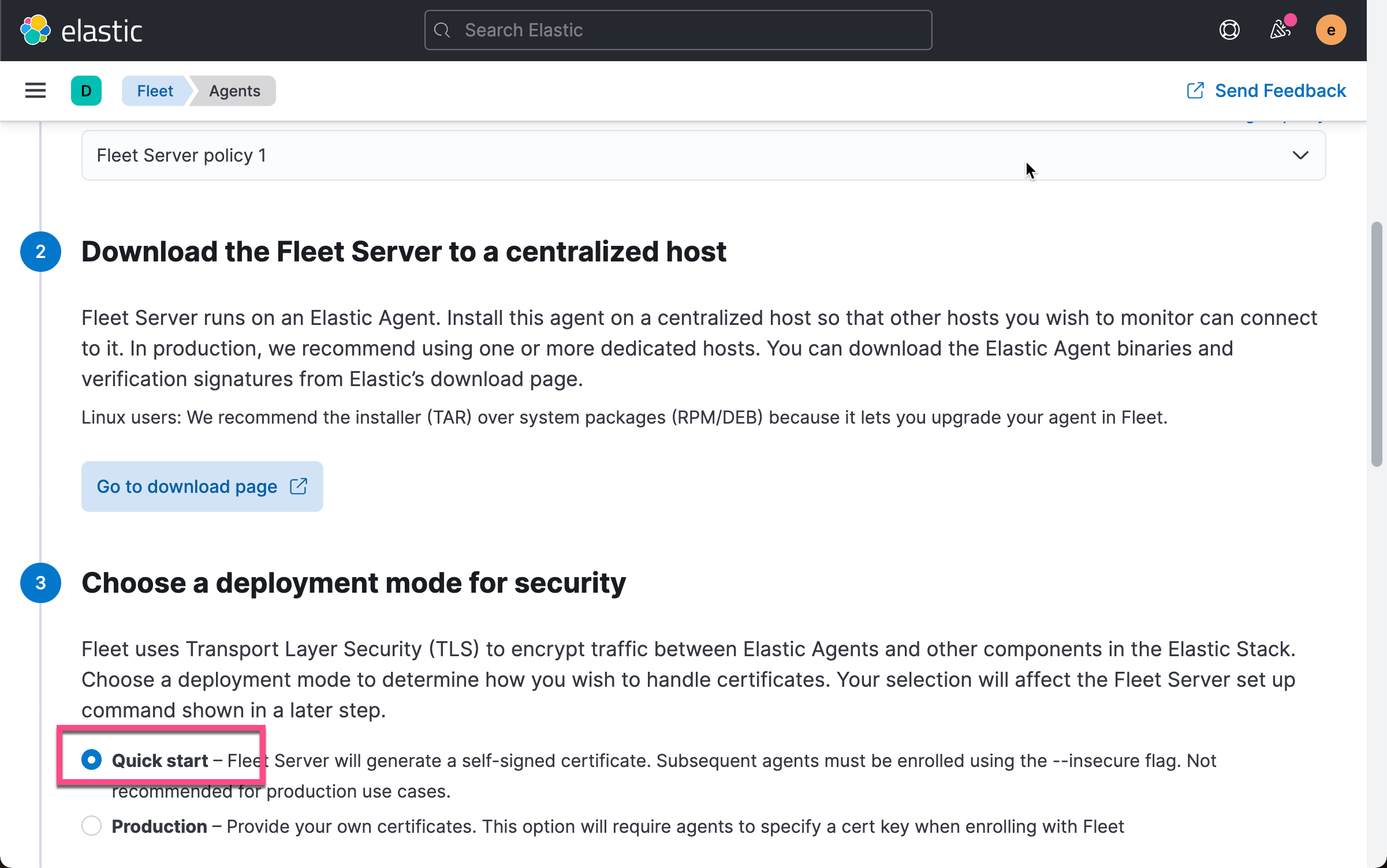Open the main navigation hamburger menu
This screenshot has width=1387, height=868.
(35, 90)
